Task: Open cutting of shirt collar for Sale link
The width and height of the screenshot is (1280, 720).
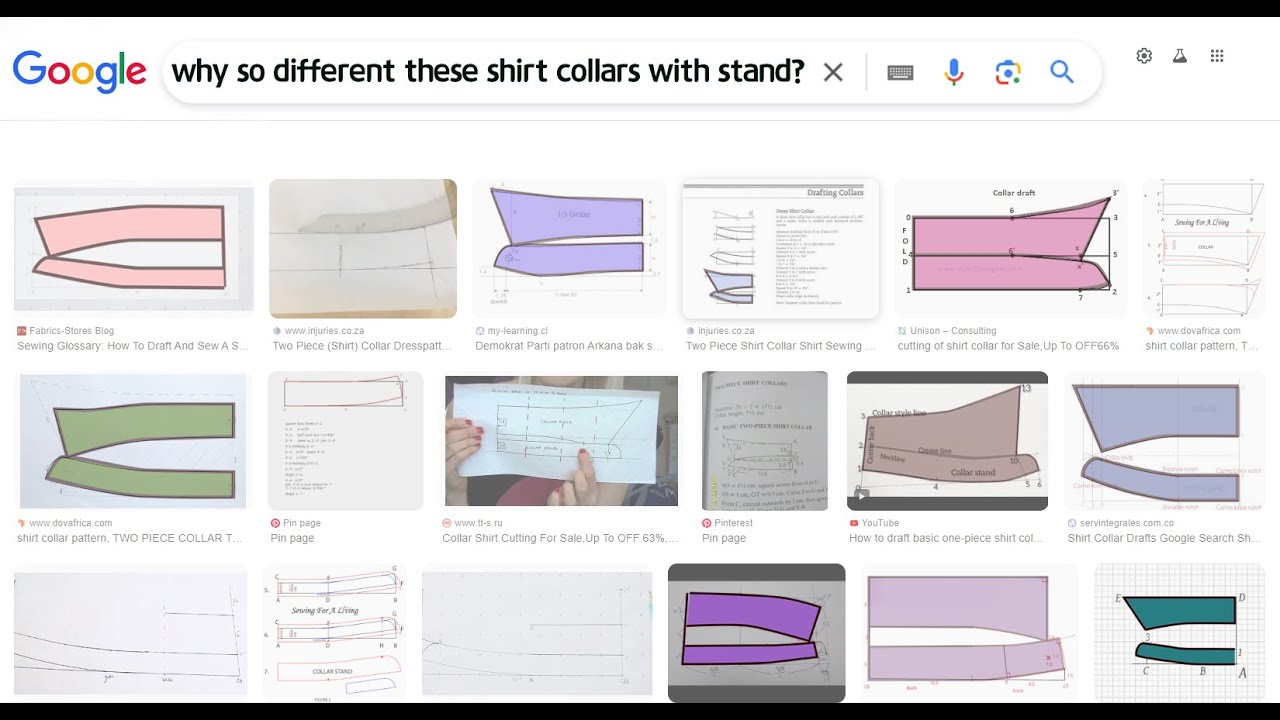Action: [1008, 346]
